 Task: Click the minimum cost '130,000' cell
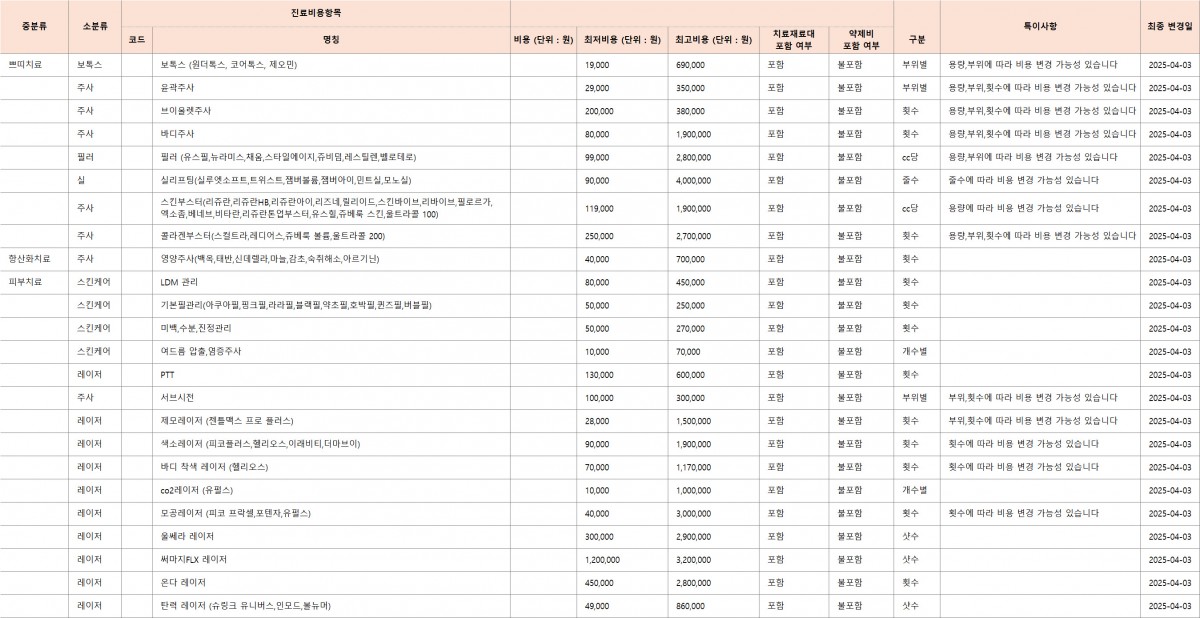point(622,374)
